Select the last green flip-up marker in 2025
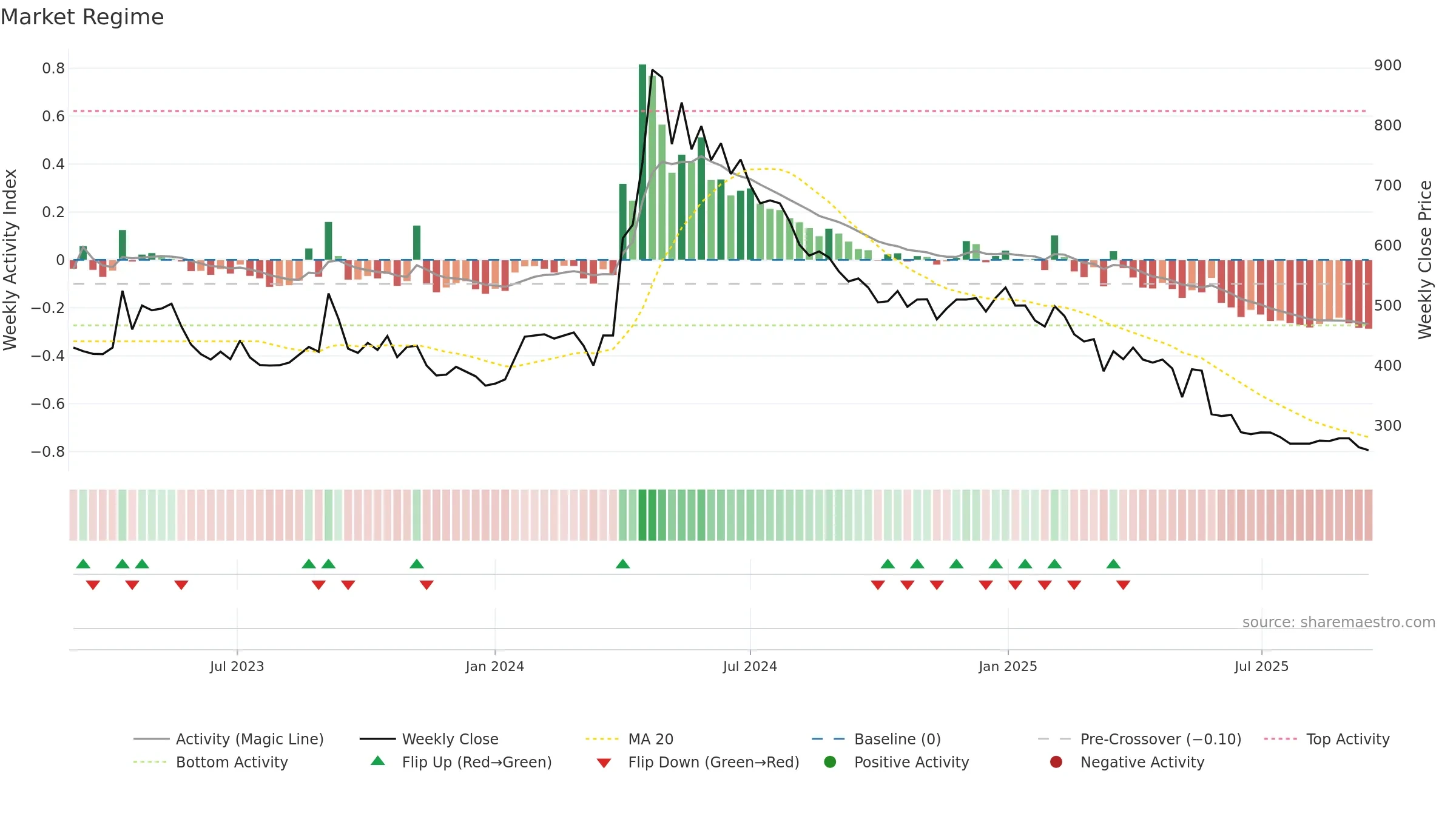This screenshot has width=1456, height=819. click(1113, 564)
